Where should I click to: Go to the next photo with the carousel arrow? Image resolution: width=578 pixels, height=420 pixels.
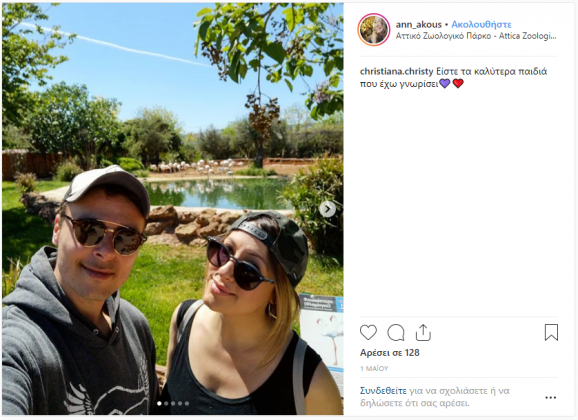click(327, 209)
